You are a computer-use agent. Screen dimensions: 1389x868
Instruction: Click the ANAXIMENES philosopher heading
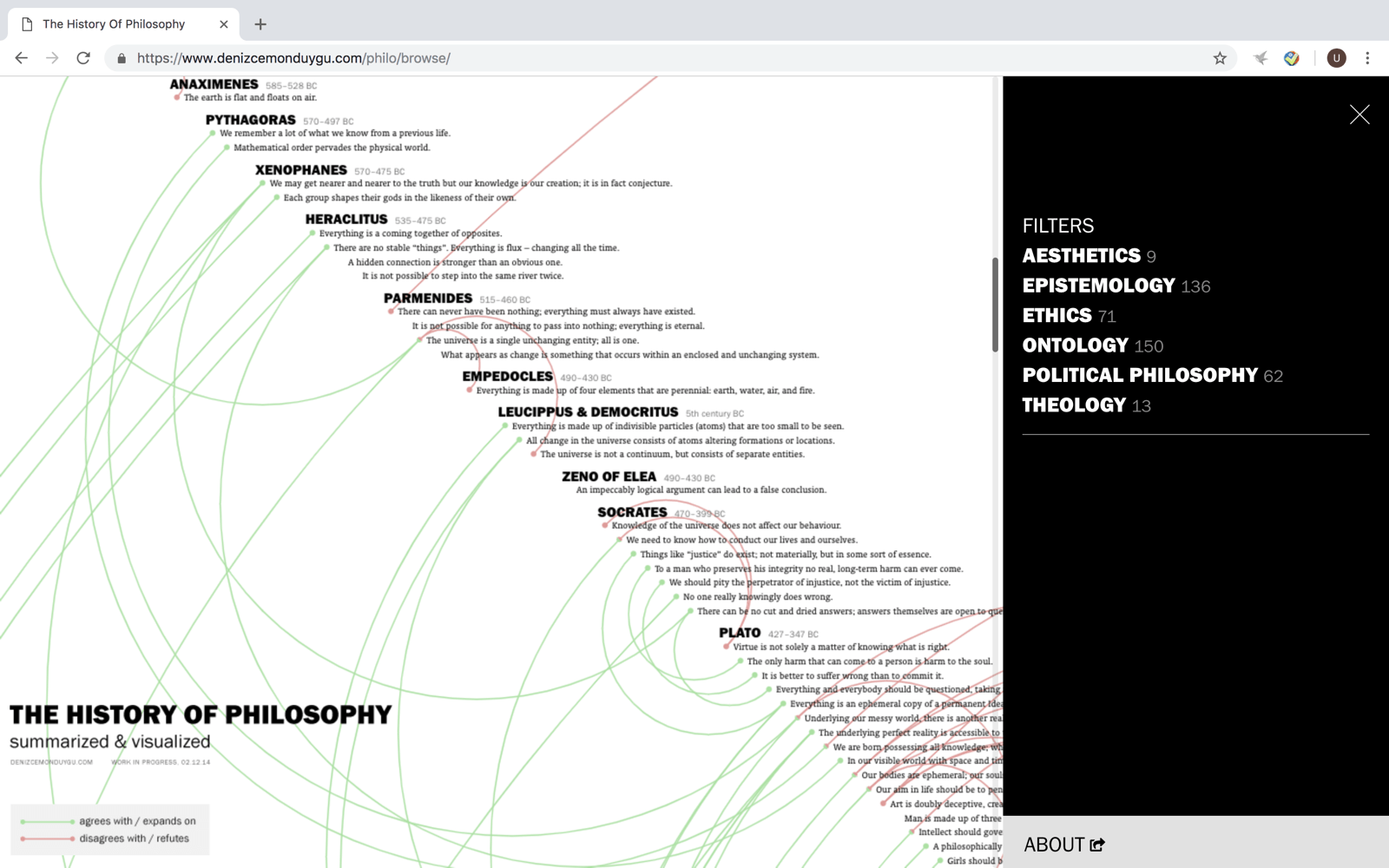coord(214,84)
